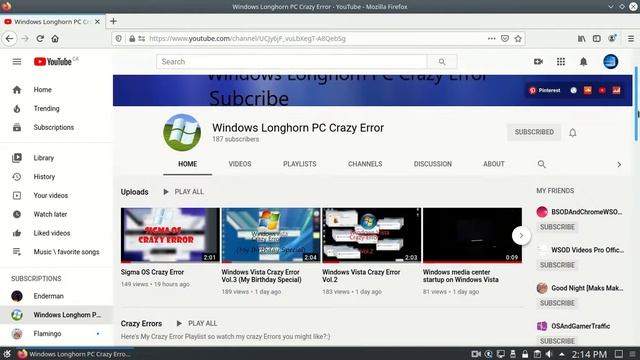Image resolution: width=640 pixels, height=360 pixels.
Task: Open Flamingo subscription channel
Action: [x=56, y=333]
